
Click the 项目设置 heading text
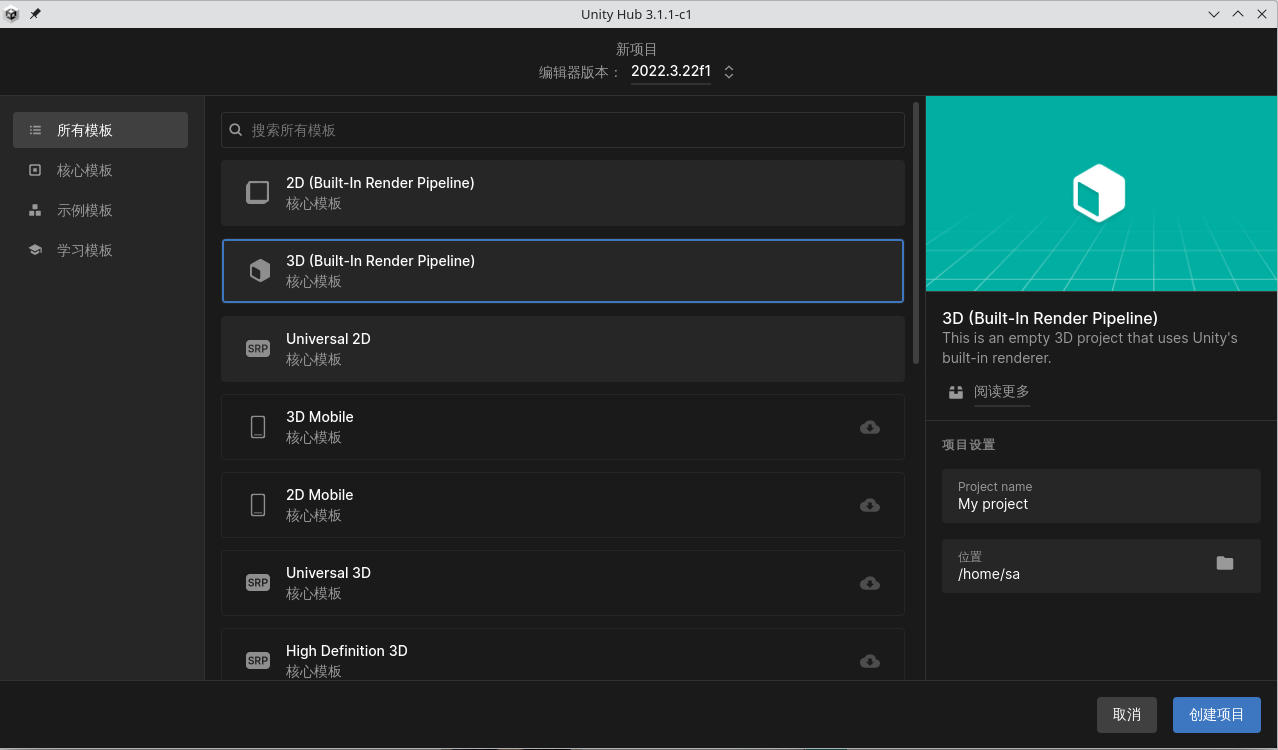click(968, 445)
